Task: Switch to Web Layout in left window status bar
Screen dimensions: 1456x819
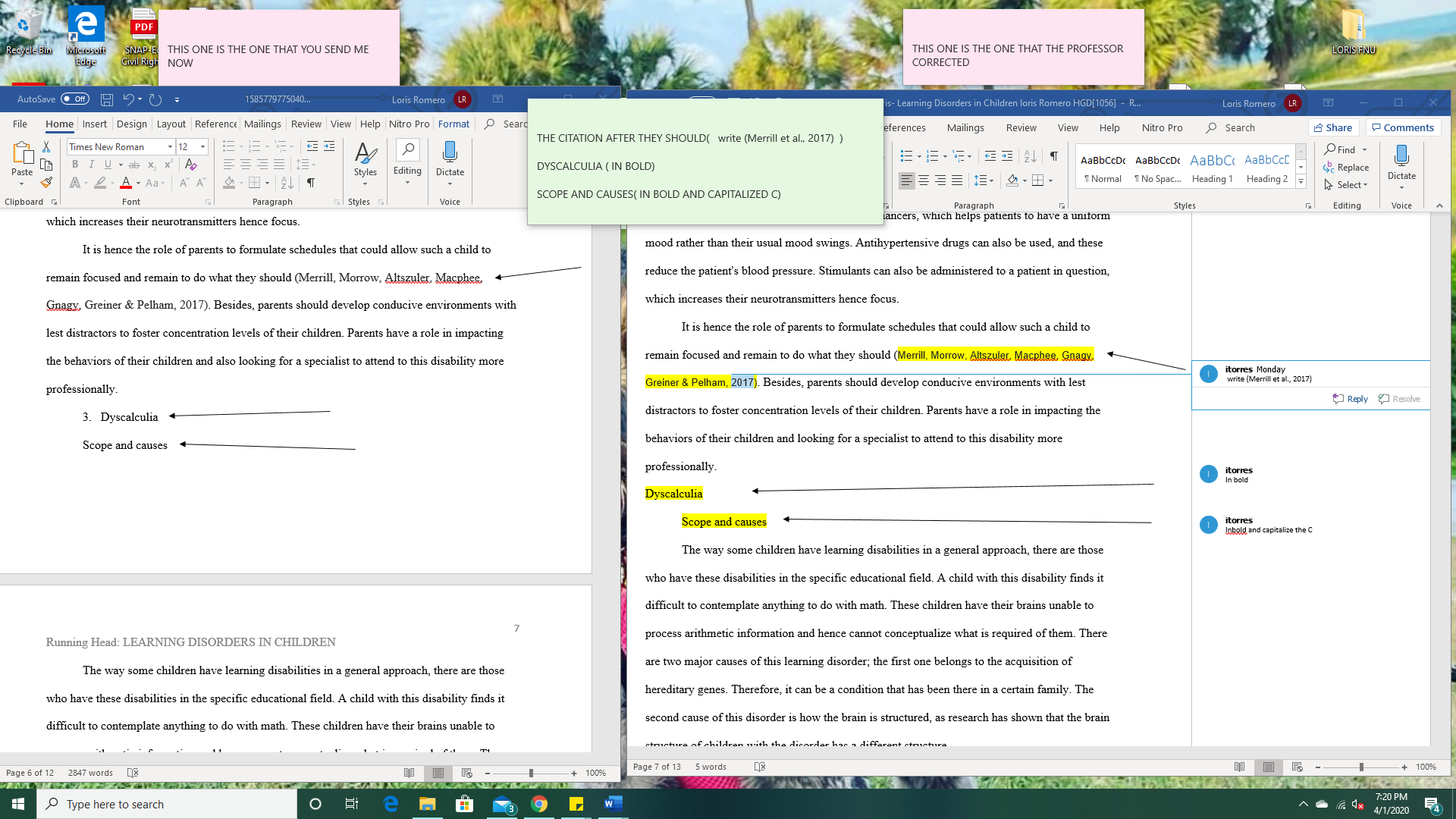Action: 467,773
